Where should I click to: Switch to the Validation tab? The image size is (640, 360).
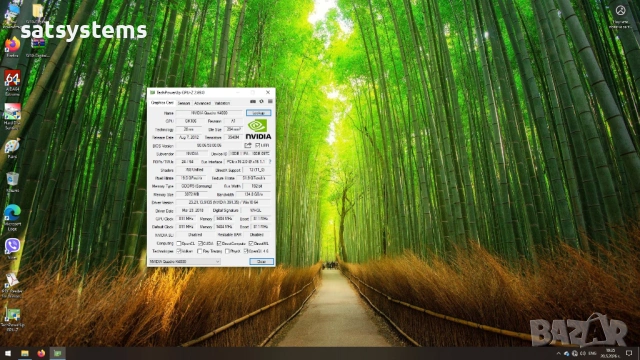point(222,103)
